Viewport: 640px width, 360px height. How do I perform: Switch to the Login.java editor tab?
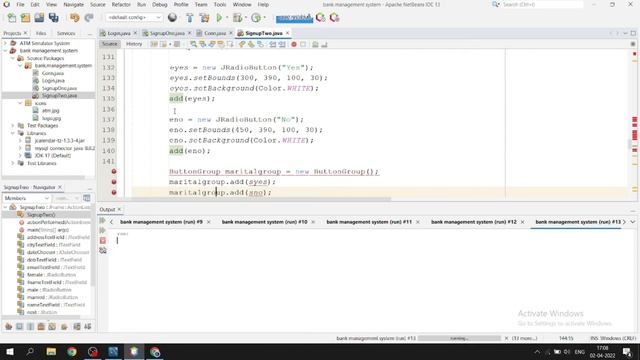[x=119, y=33]
